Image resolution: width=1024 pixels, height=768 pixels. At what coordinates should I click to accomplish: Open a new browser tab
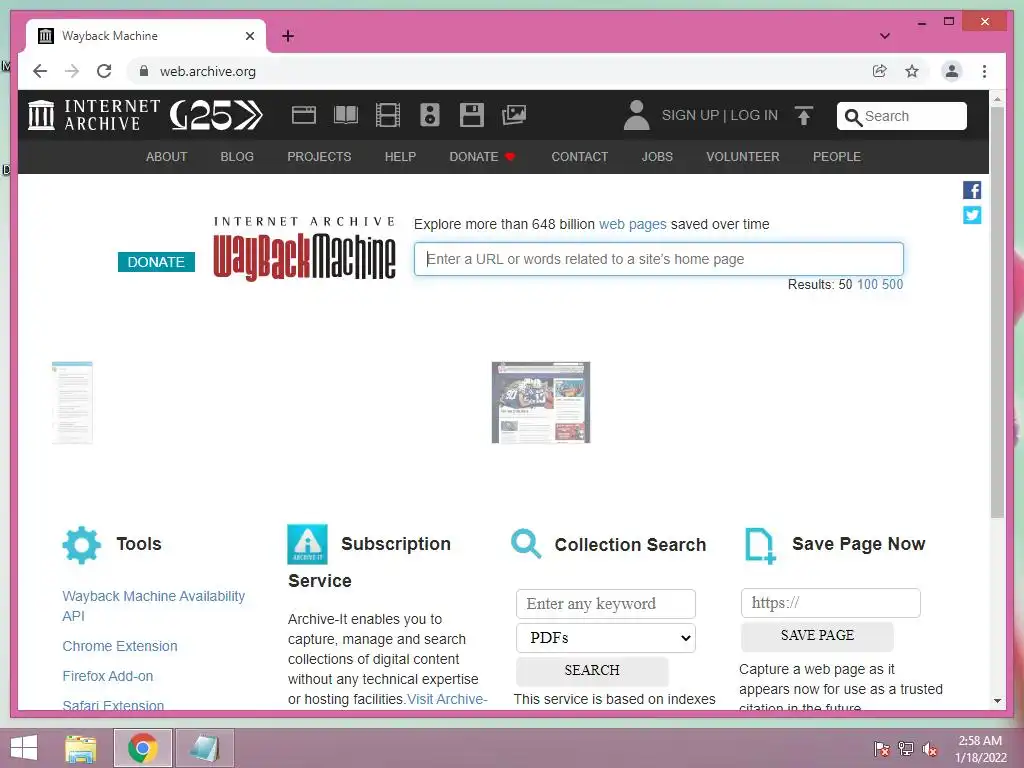(x=288, y=36)
